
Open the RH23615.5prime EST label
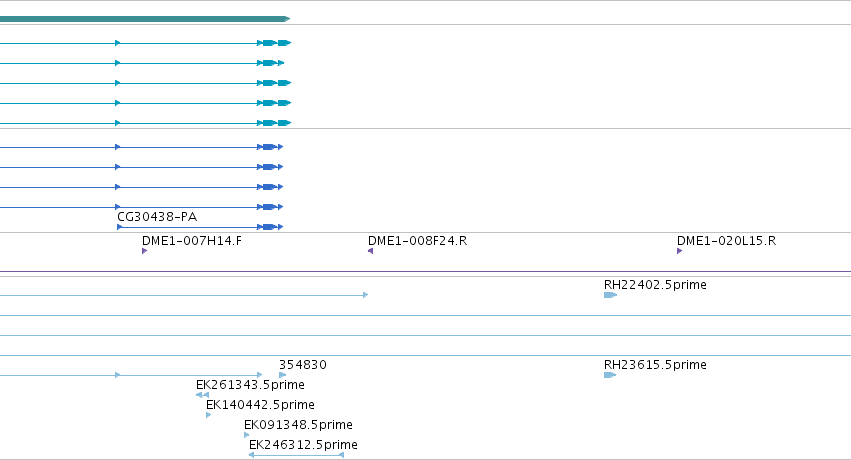655,365
